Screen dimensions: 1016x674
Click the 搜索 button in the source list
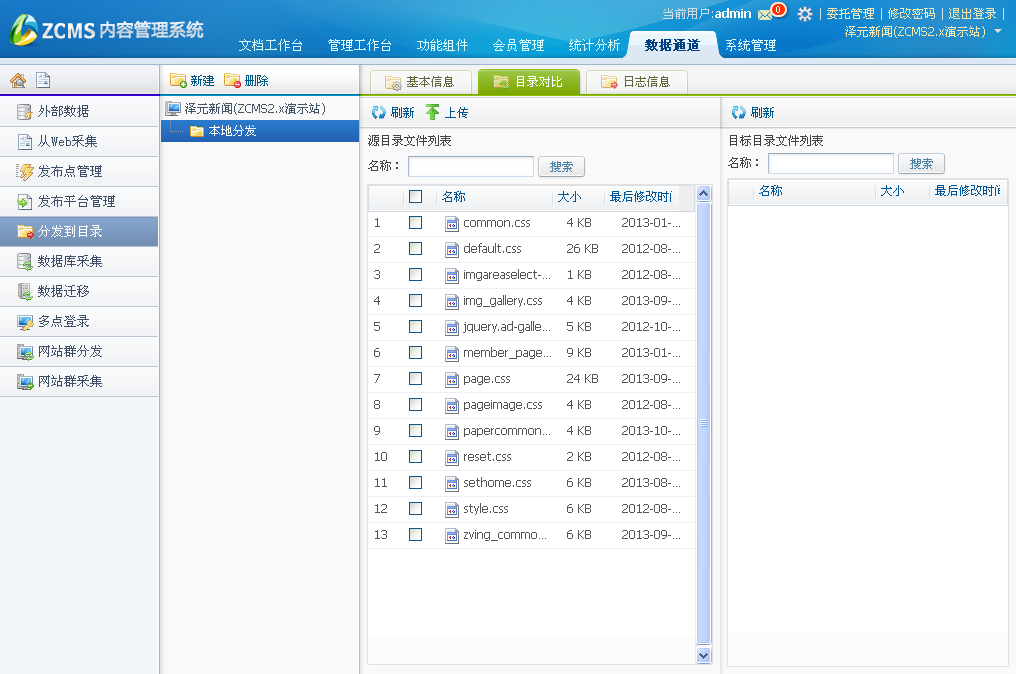click(x=561, y=167)
